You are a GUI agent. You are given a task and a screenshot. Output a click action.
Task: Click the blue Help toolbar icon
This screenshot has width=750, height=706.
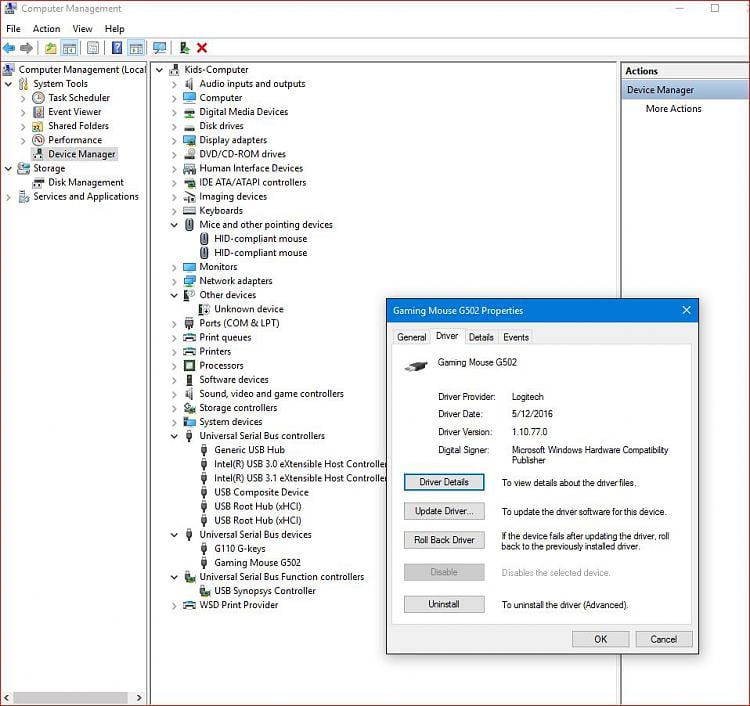[x=117, y=48]
